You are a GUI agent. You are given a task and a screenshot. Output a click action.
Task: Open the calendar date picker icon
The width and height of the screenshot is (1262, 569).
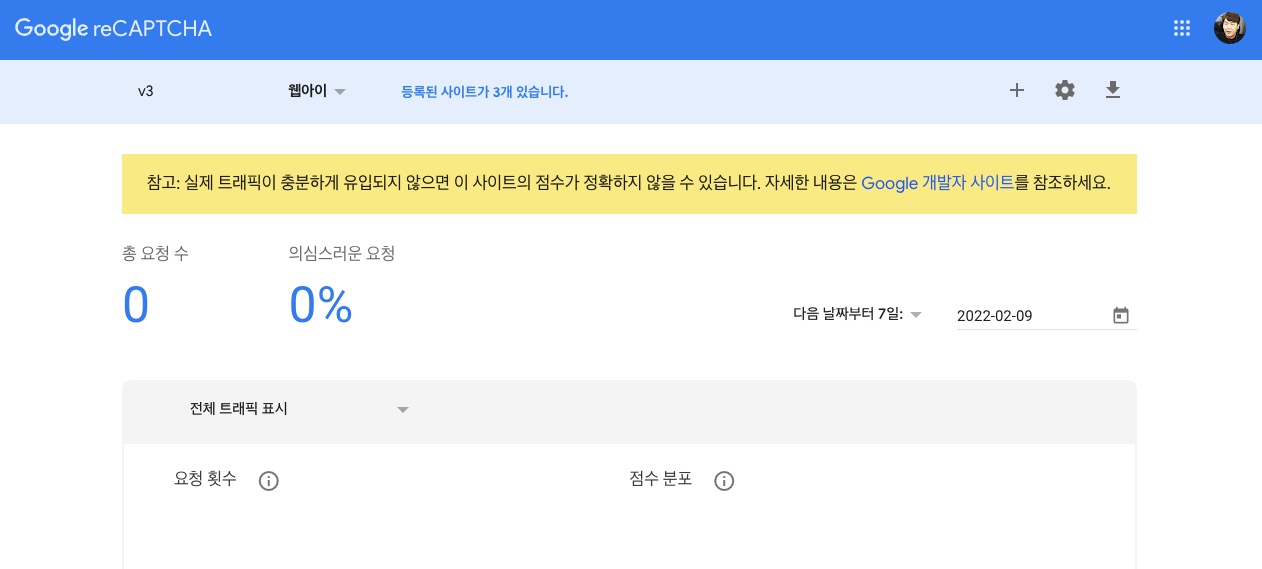[x=1121, y=316]
